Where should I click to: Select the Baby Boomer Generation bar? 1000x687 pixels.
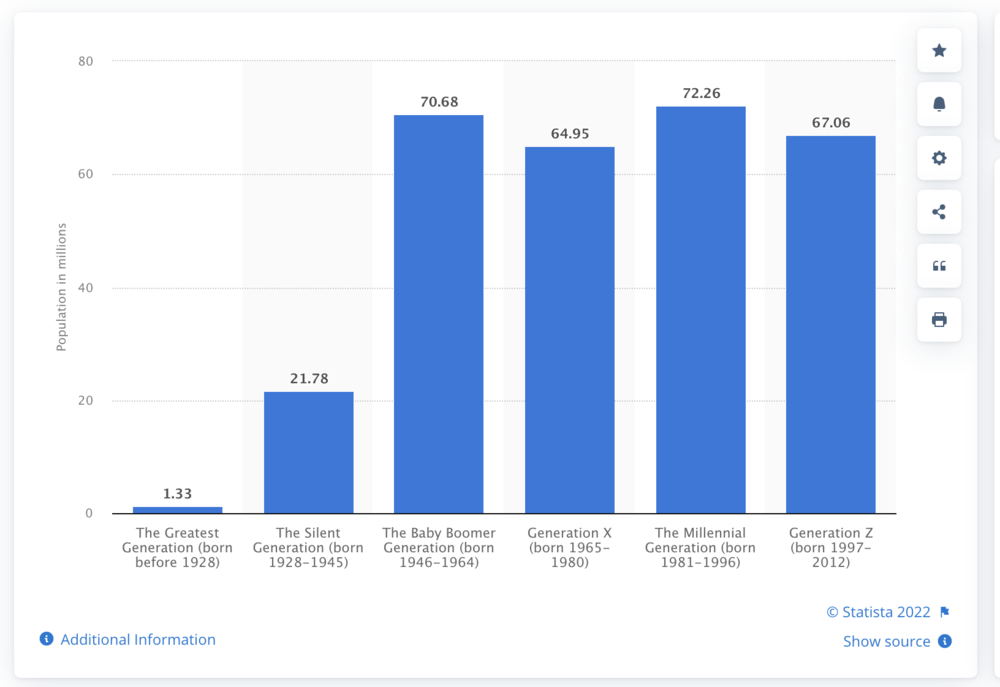click(x=438, y=314)
